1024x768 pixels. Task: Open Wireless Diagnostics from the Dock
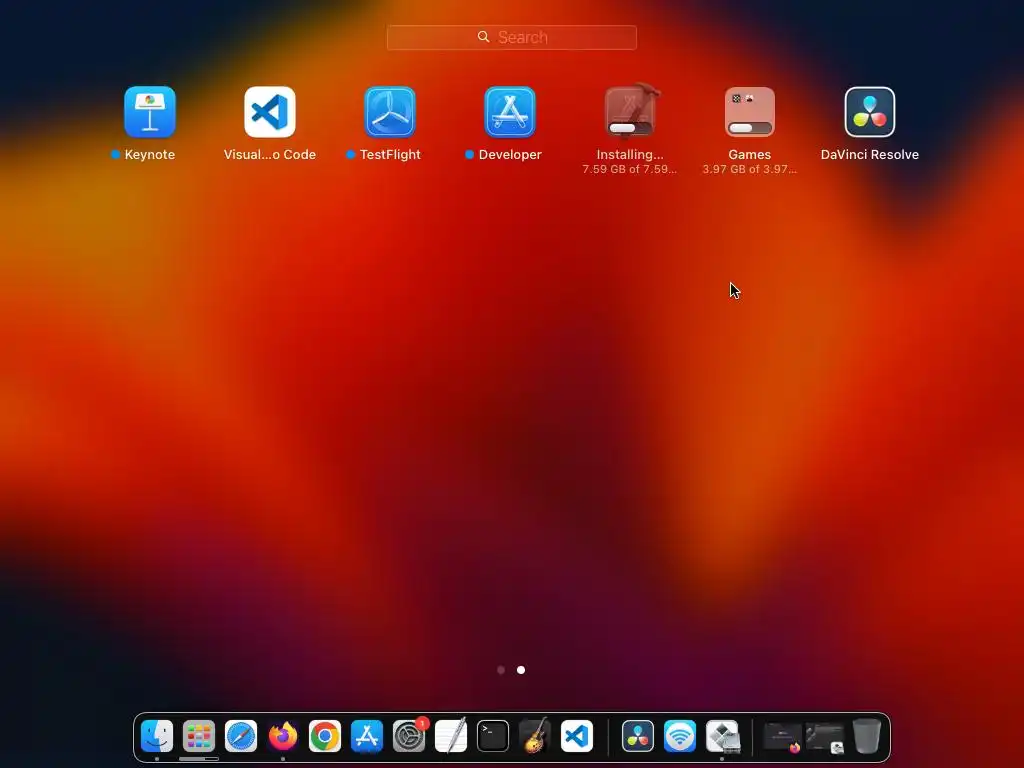click(680, 737)
